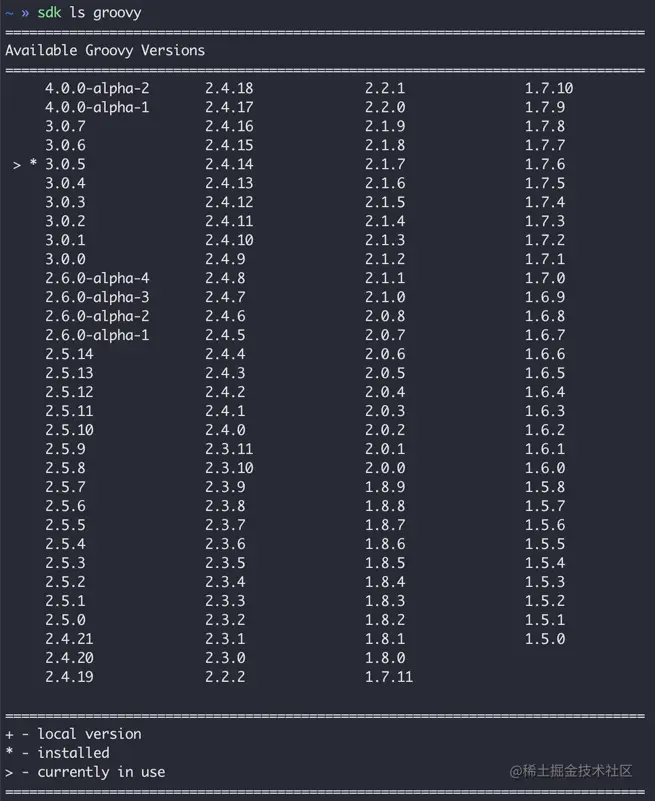Click version 2.6.0-alpha-1
Viewport: 655px width, 801px height.
[97, 335]
